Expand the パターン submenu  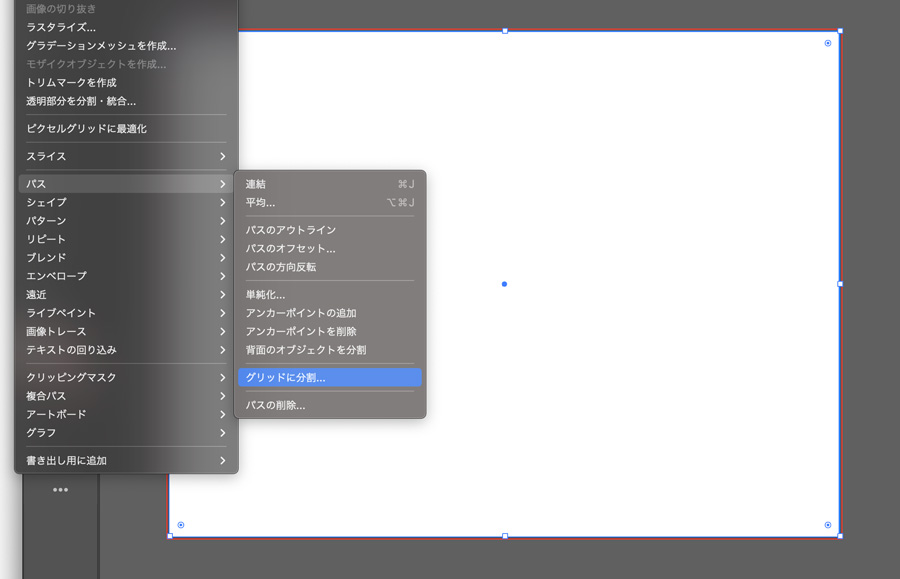pyautogui.click(x=126, y=220)
